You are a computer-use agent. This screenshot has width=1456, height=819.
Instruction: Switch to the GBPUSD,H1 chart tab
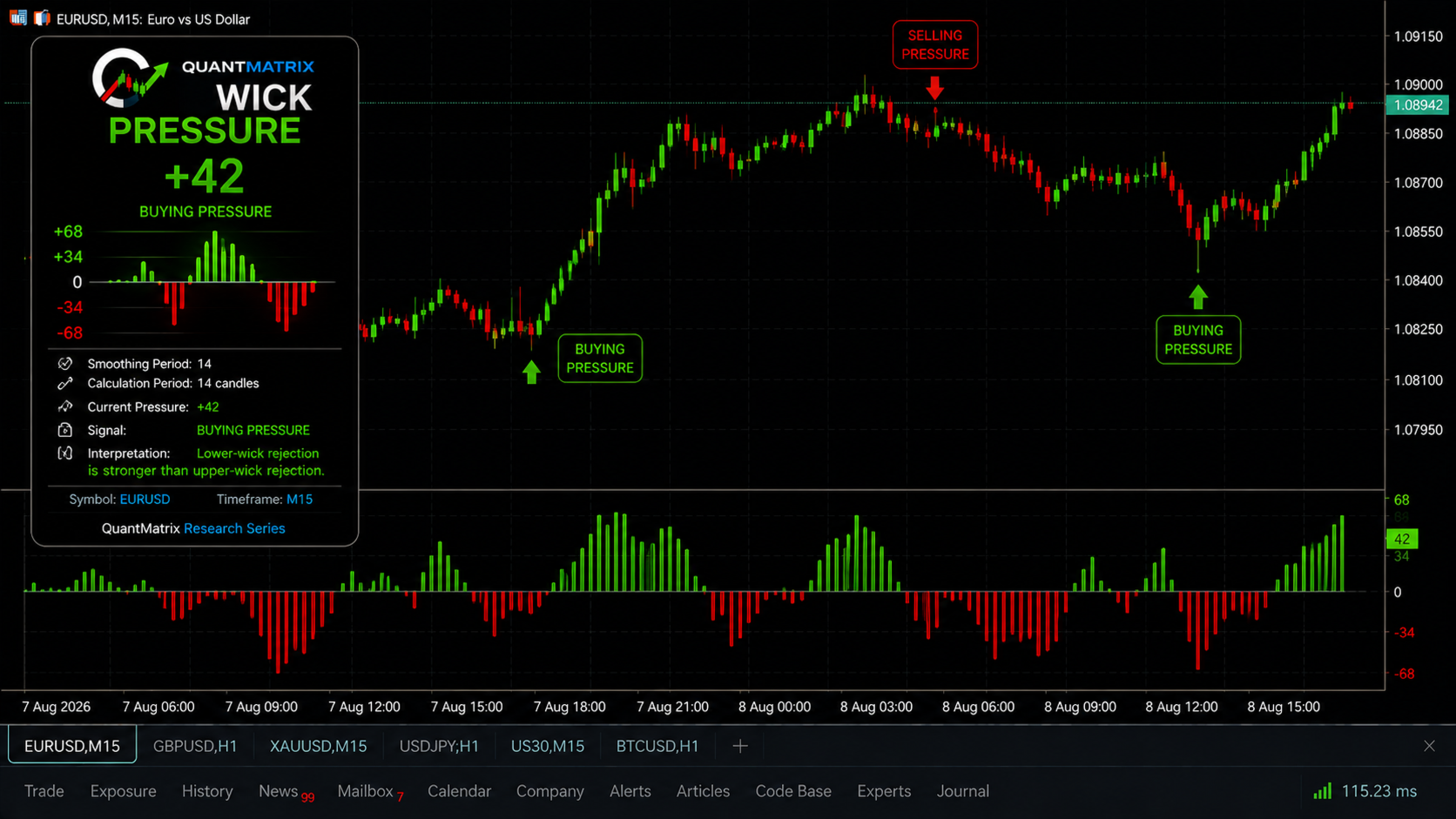[x=195, y=746]
